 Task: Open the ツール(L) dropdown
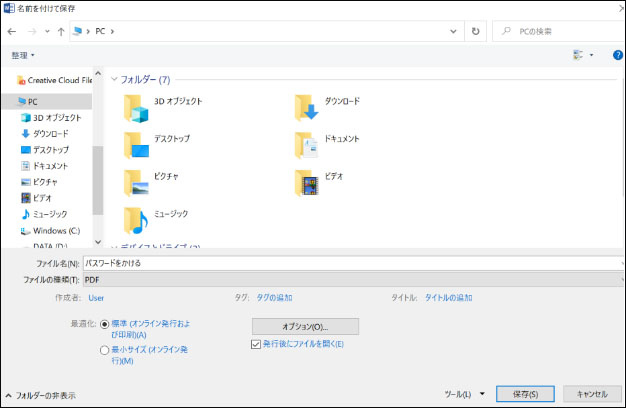click(464, 394)
